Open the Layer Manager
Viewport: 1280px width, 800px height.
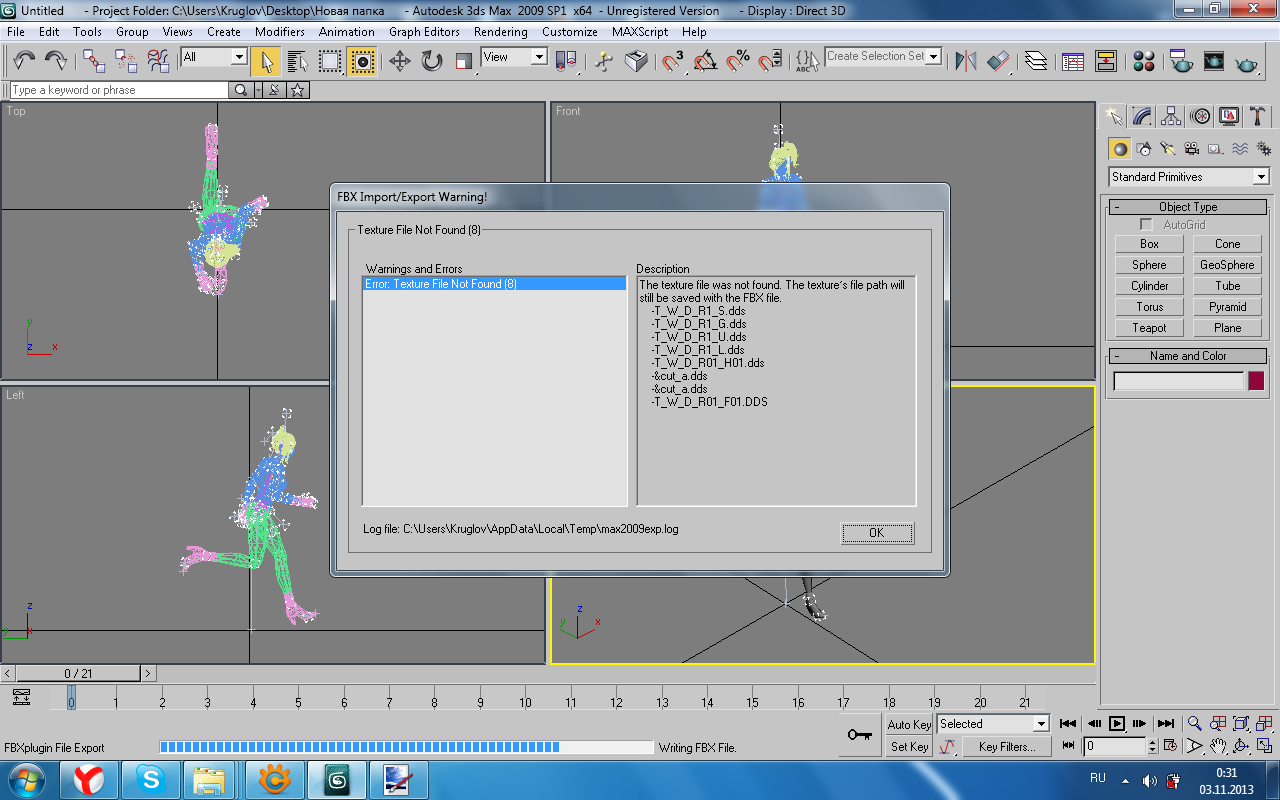[1036, 61]
